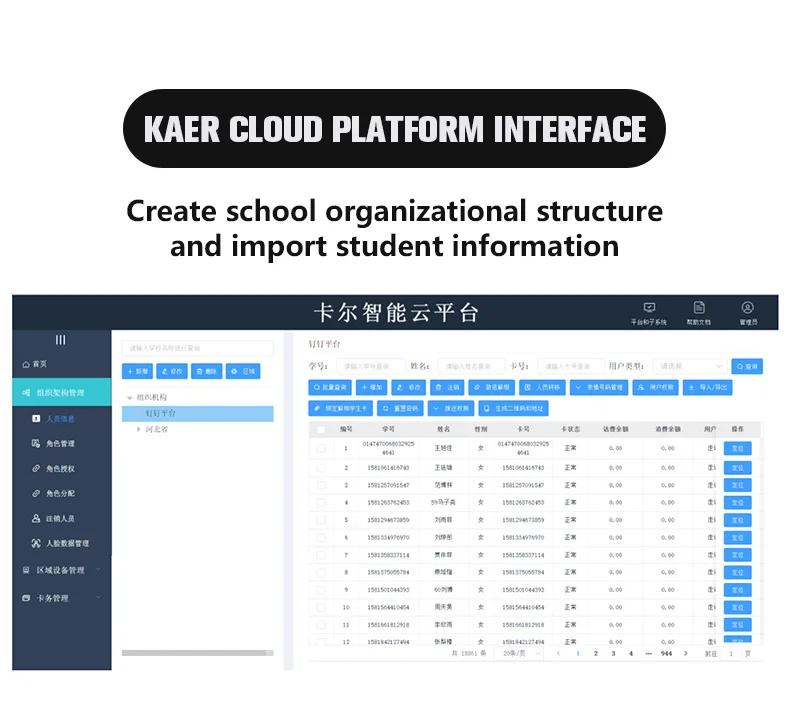Open 角色分配 in the sidebar
Image resolution: width=790 pixels, height=712 pixels.
pyautogui.click(x=54, y=493)
